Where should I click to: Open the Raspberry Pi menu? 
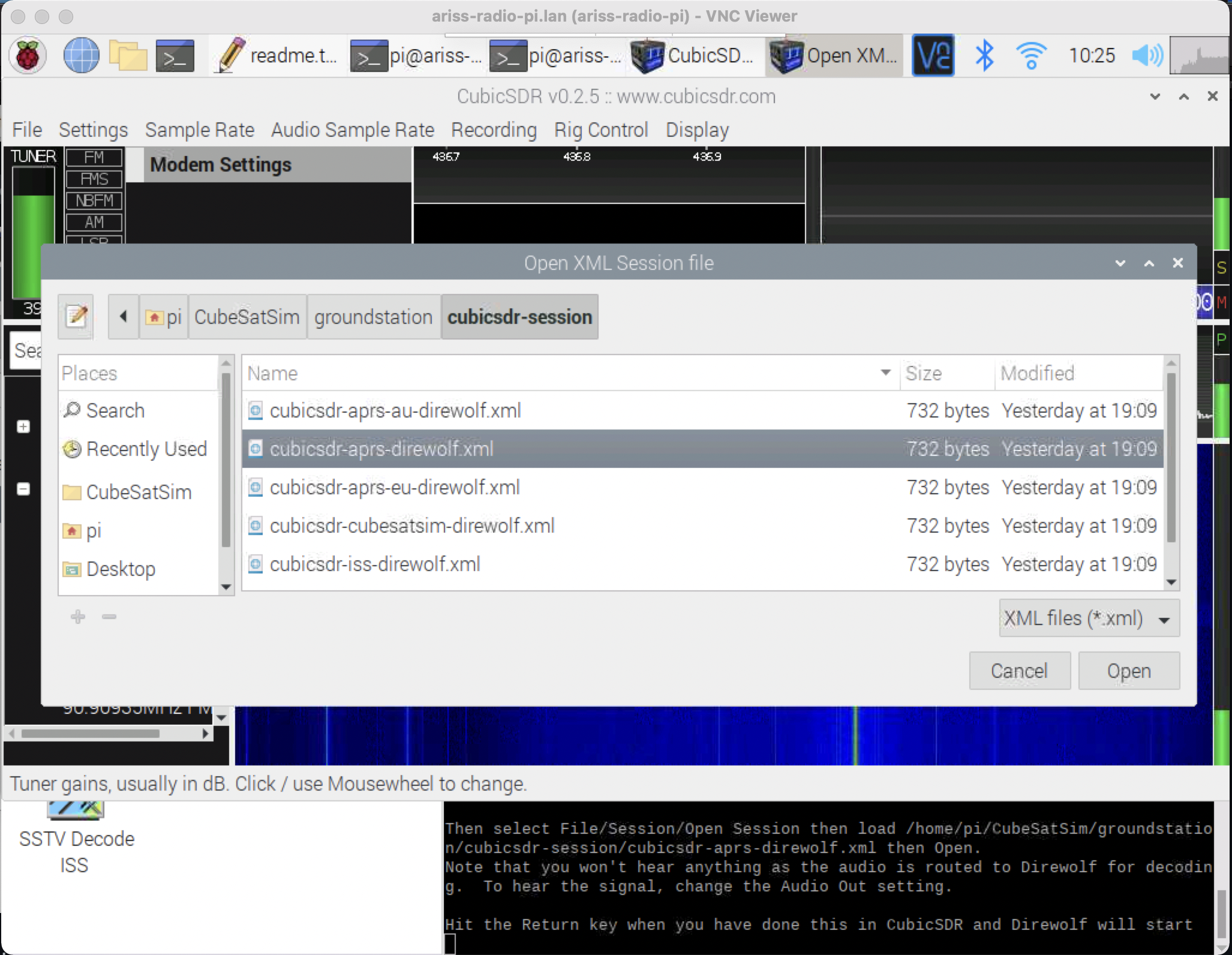(28, 55)
